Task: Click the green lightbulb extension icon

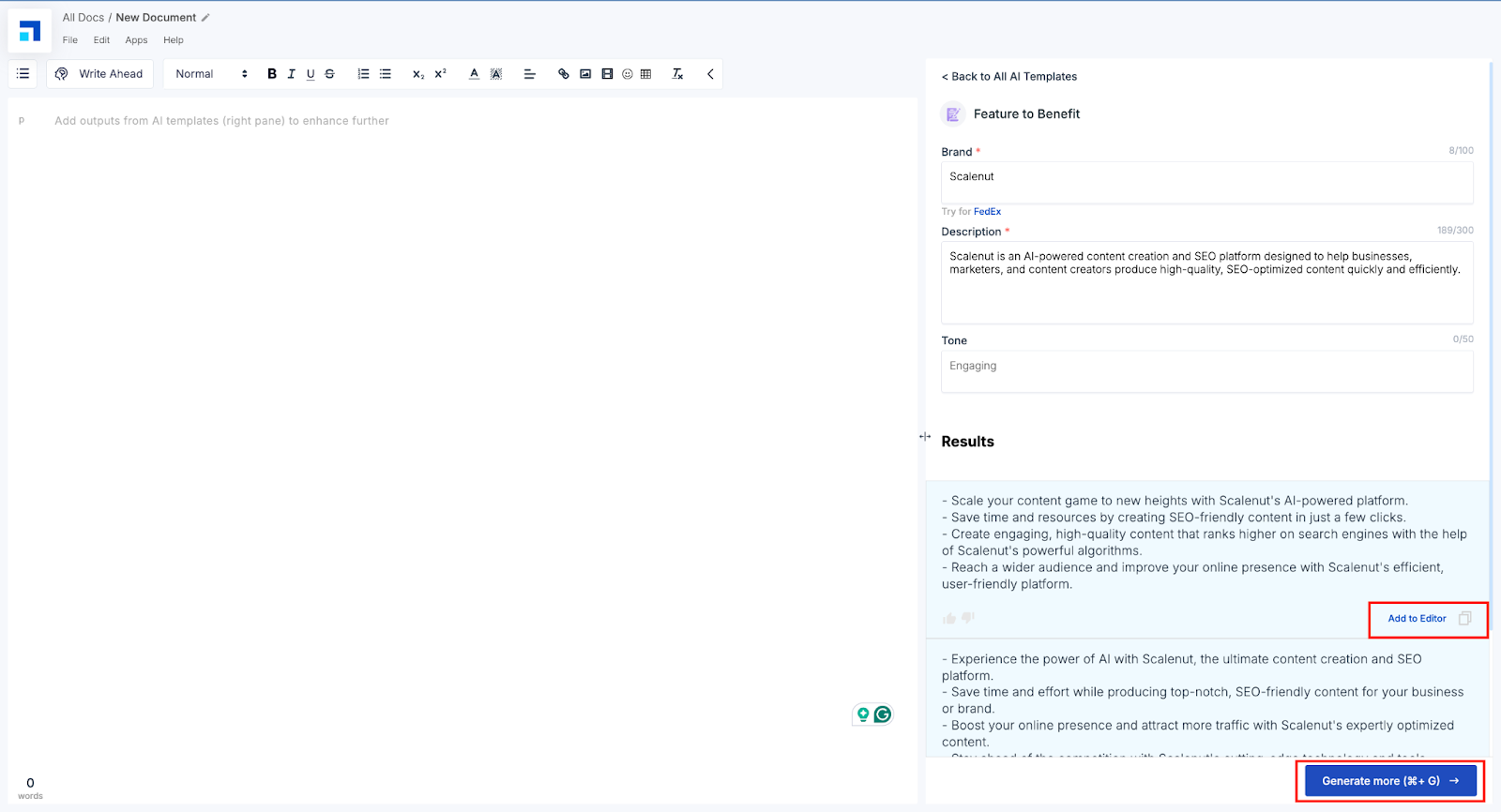Action: (863, 715)
